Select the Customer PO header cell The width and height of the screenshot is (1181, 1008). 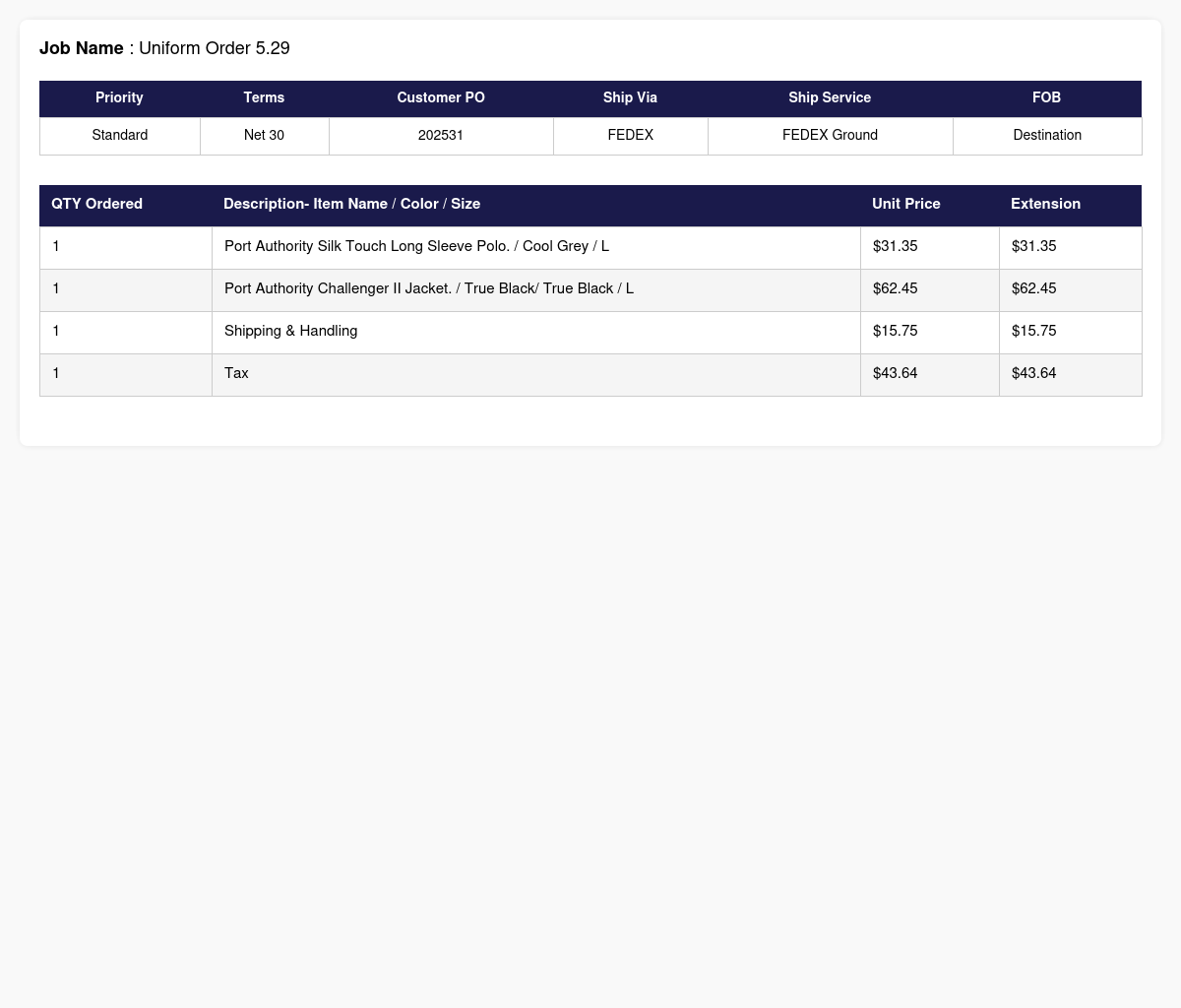coord(441,98)
